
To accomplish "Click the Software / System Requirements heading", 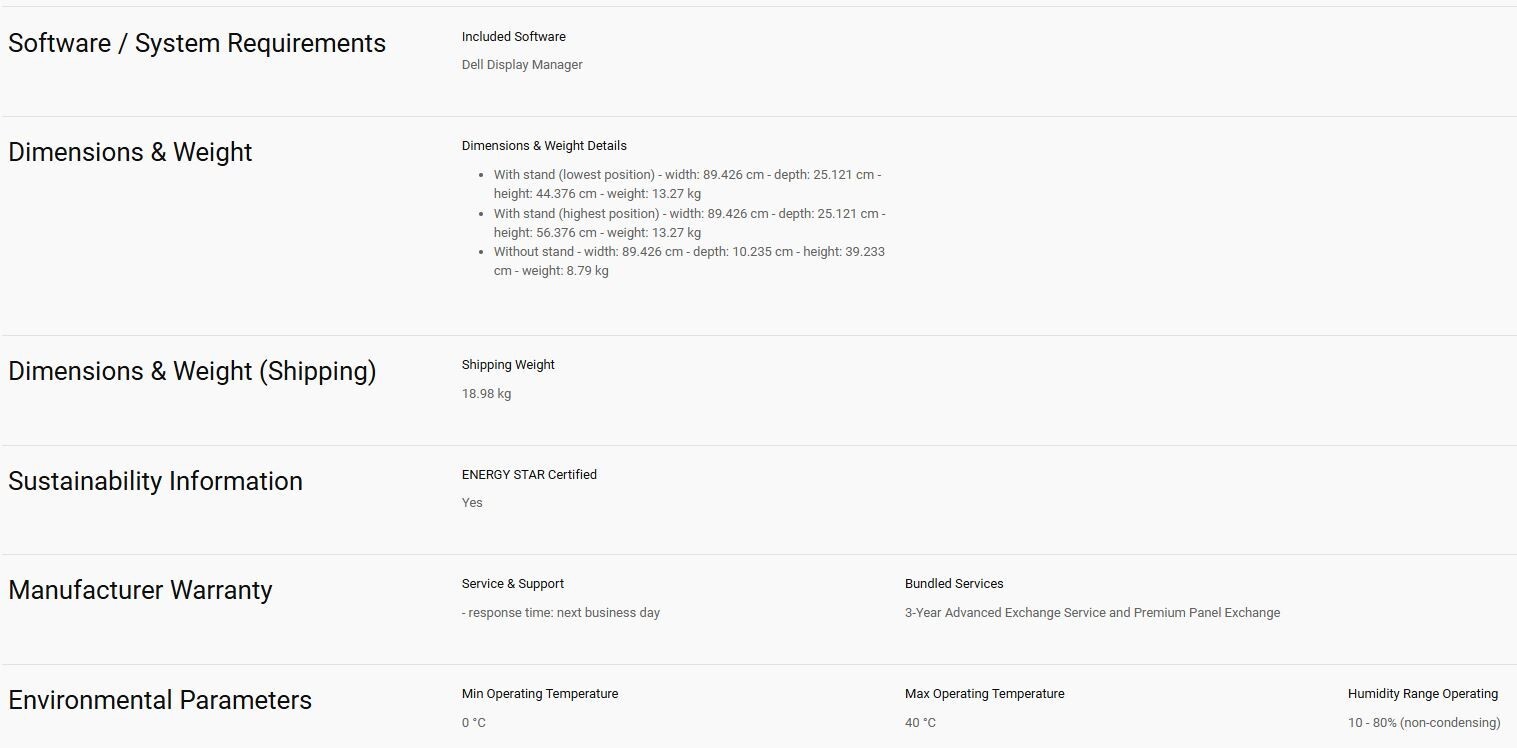I will click(x=197, y=44).
